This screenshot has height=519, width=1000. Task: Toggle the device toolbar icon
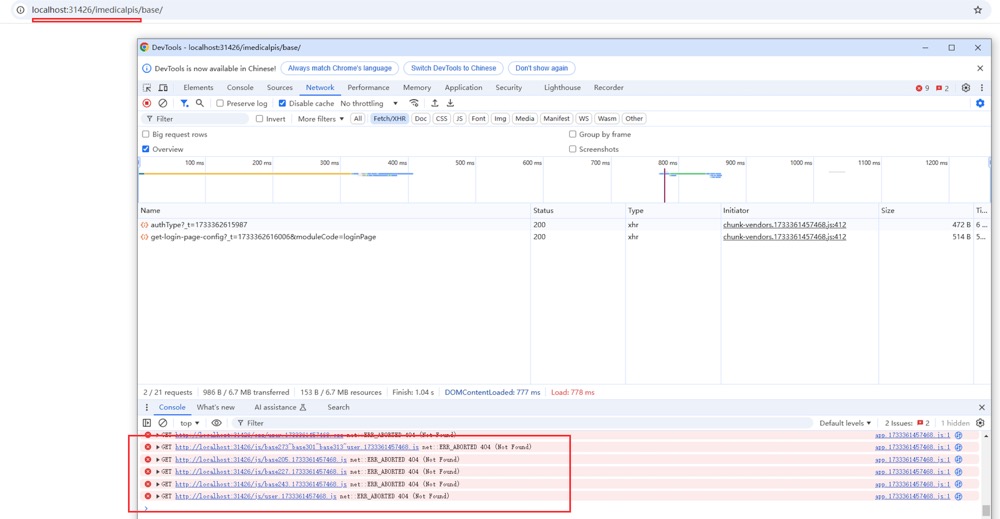[x=163, y=88]
